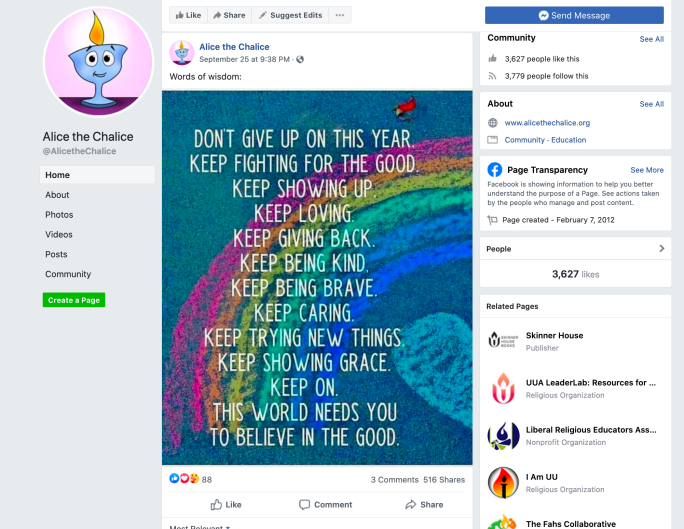Open Liberal Religious Educators Association logo

point(503,436)
